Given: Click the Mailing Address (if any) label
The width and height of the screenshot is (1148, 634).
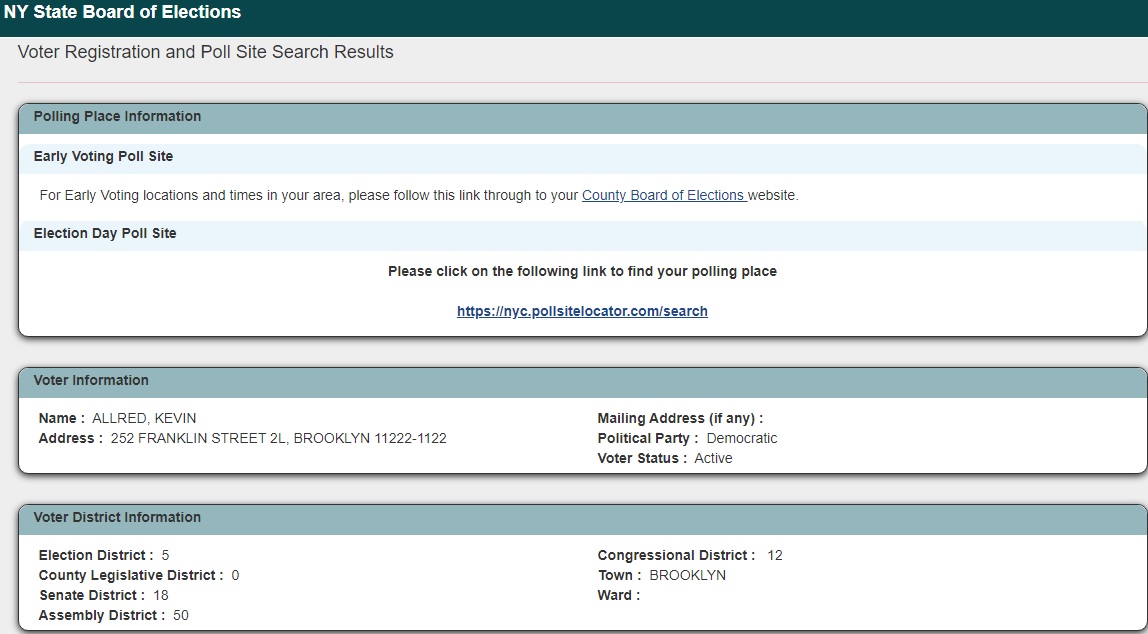Looking at the screenshot, I should [x=680, y=419].
